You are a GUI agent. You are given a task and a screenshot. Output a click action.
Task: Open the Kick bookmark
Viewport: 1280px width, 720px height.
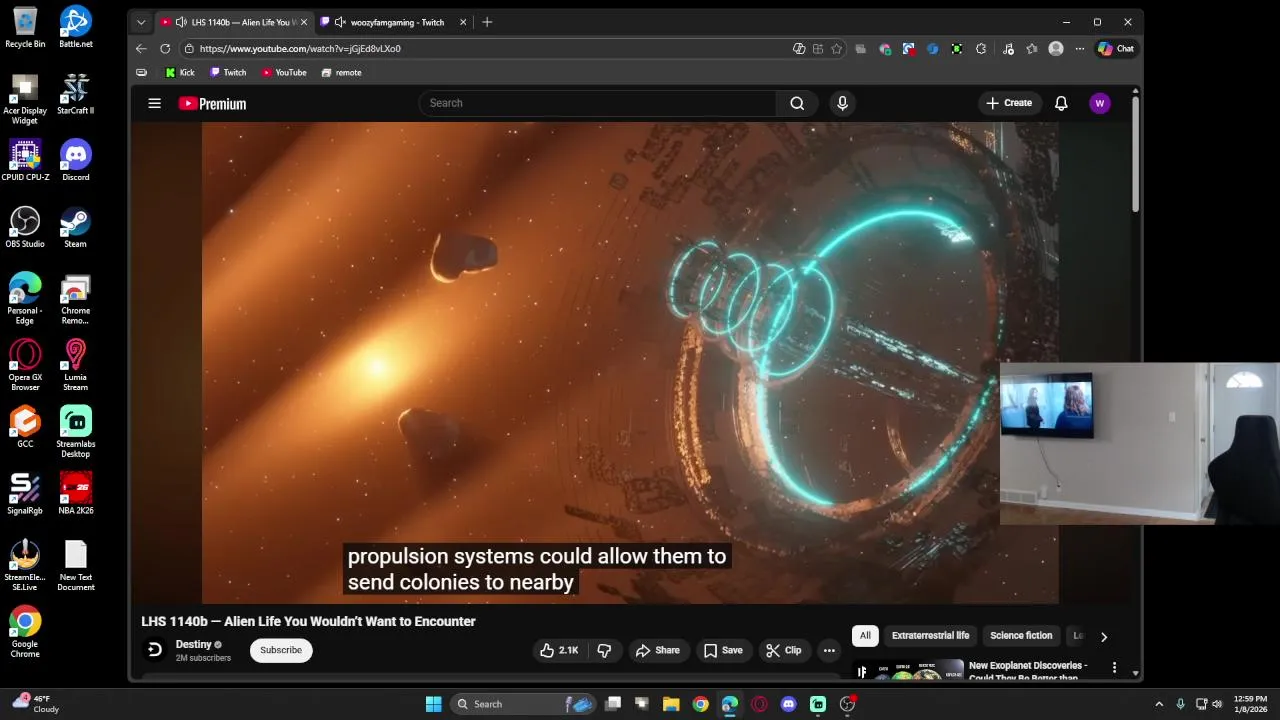(x=180, y=73)
